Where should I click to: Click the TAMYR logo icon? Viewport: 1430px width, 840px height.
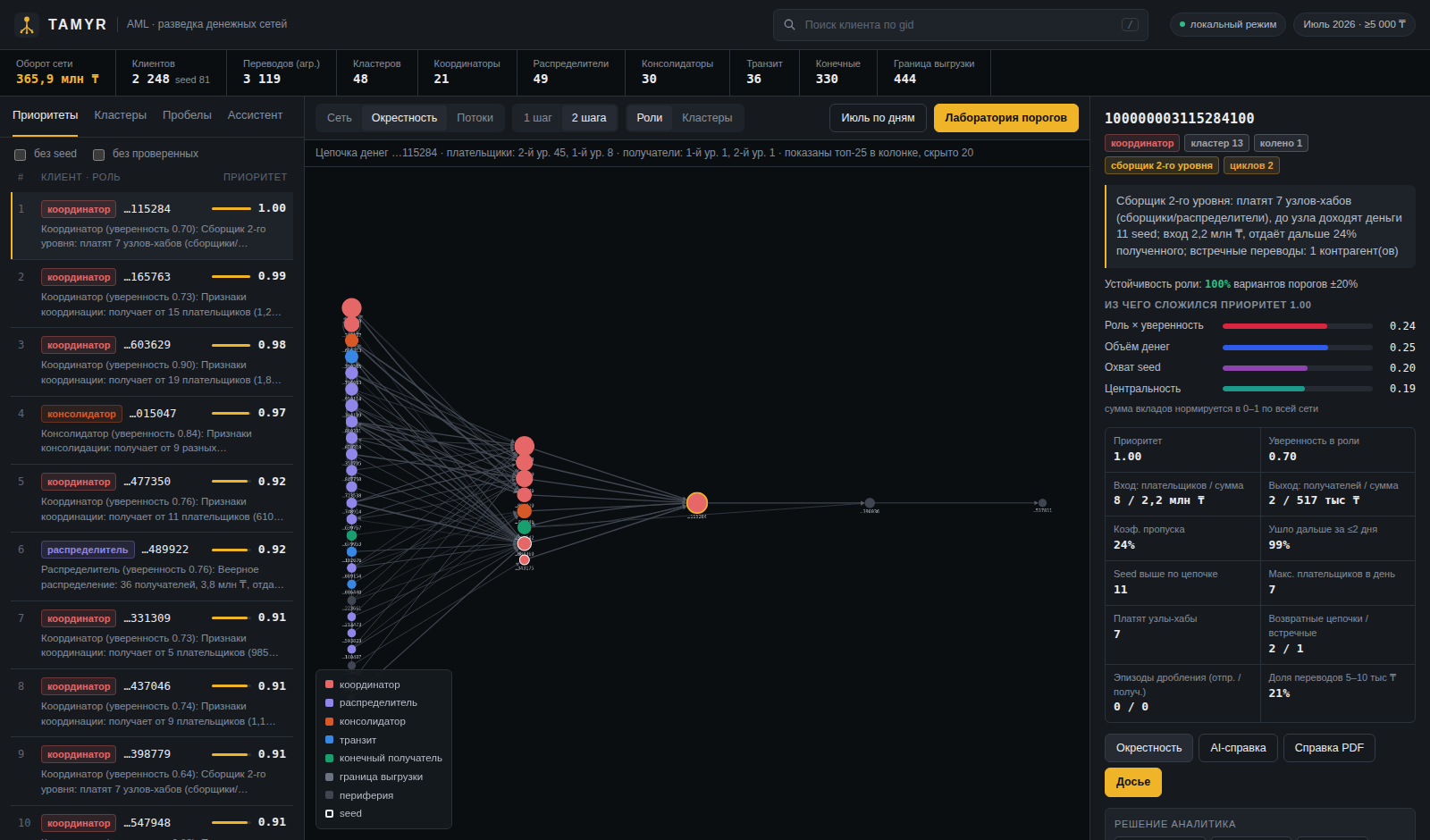point(27,25)
